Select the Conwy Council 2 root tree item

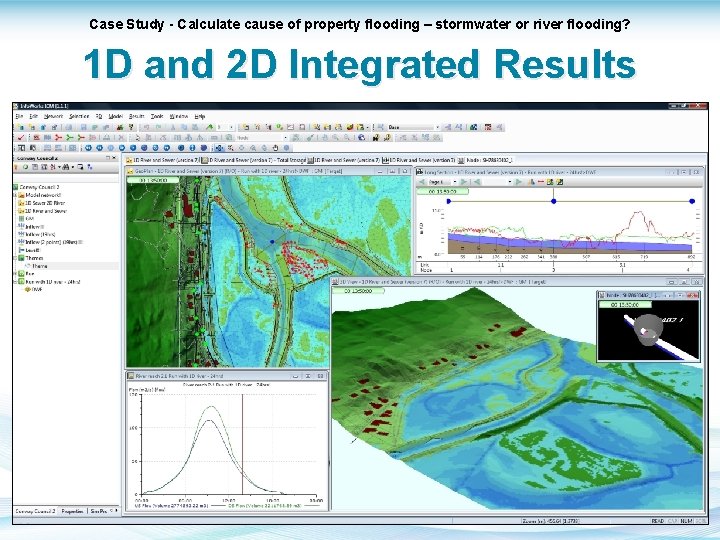[x=38, y=187]
